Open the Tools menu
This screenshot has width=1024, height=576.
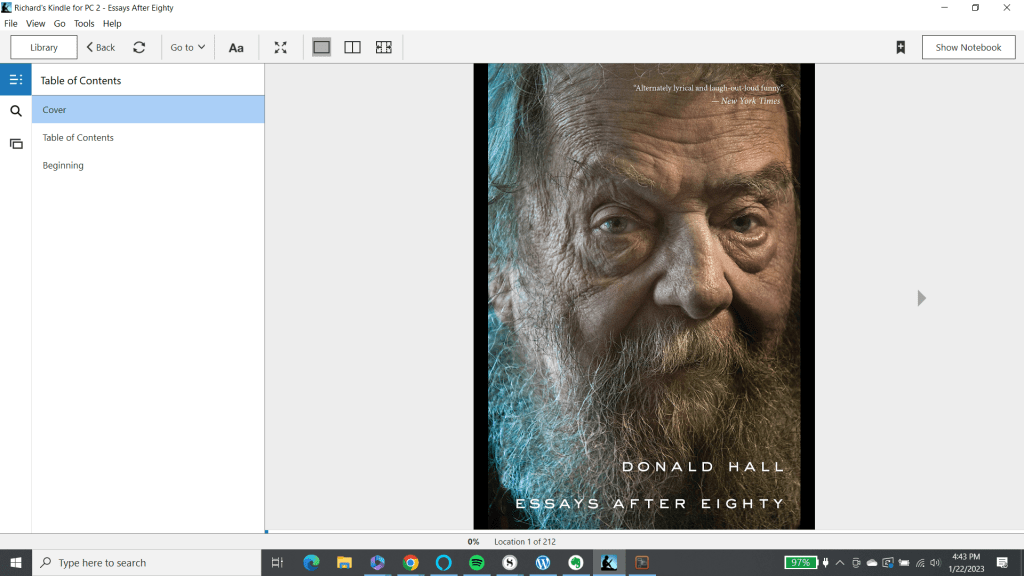pyautogui.click(x=84, y=23)
